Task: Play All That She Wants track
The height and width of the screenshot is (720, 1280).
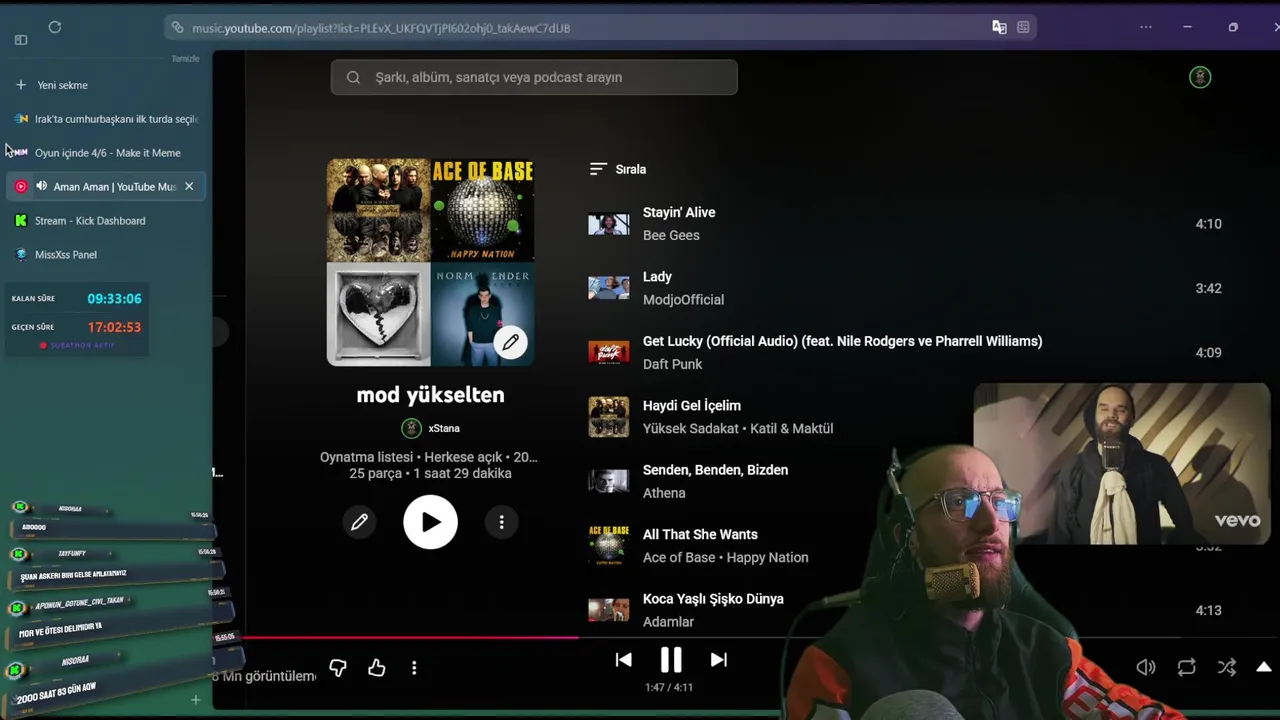Action: [700, 534]
